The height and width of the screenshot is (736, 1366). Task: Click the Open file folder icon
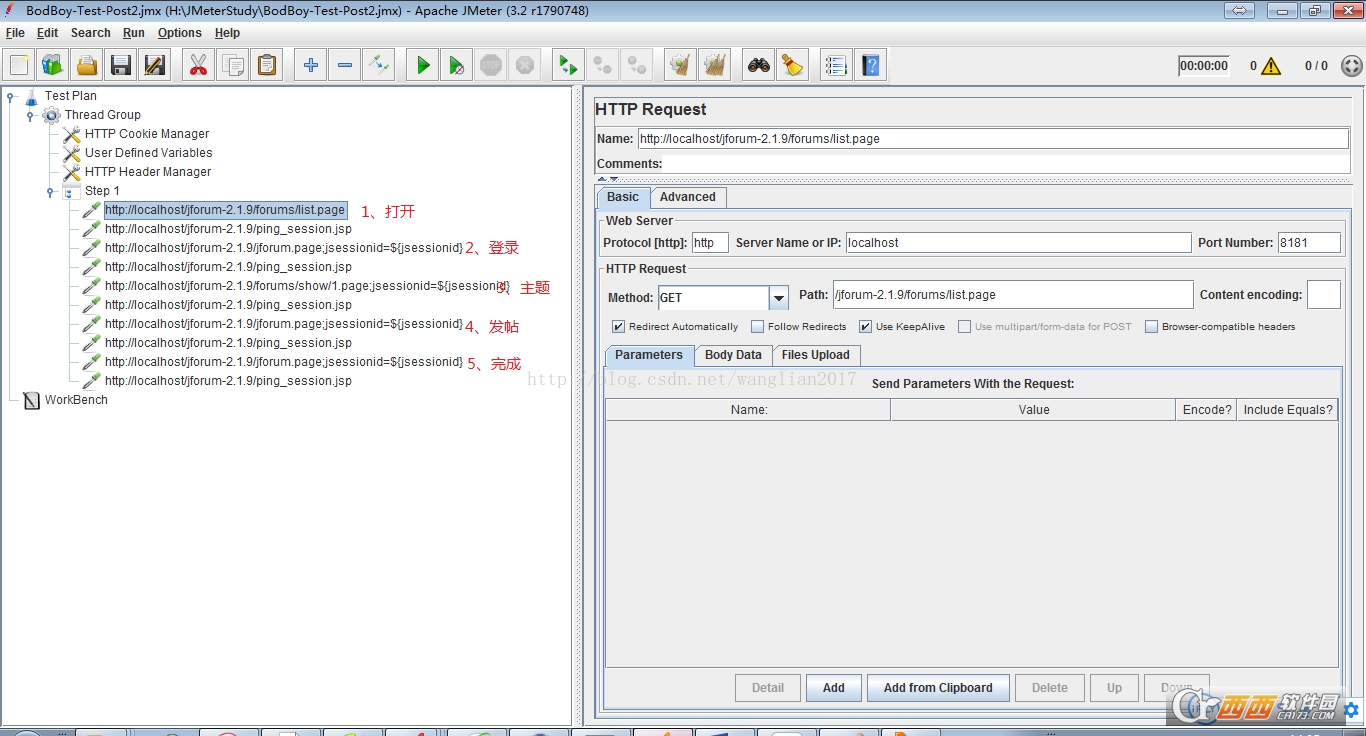[x=87, y=66]
